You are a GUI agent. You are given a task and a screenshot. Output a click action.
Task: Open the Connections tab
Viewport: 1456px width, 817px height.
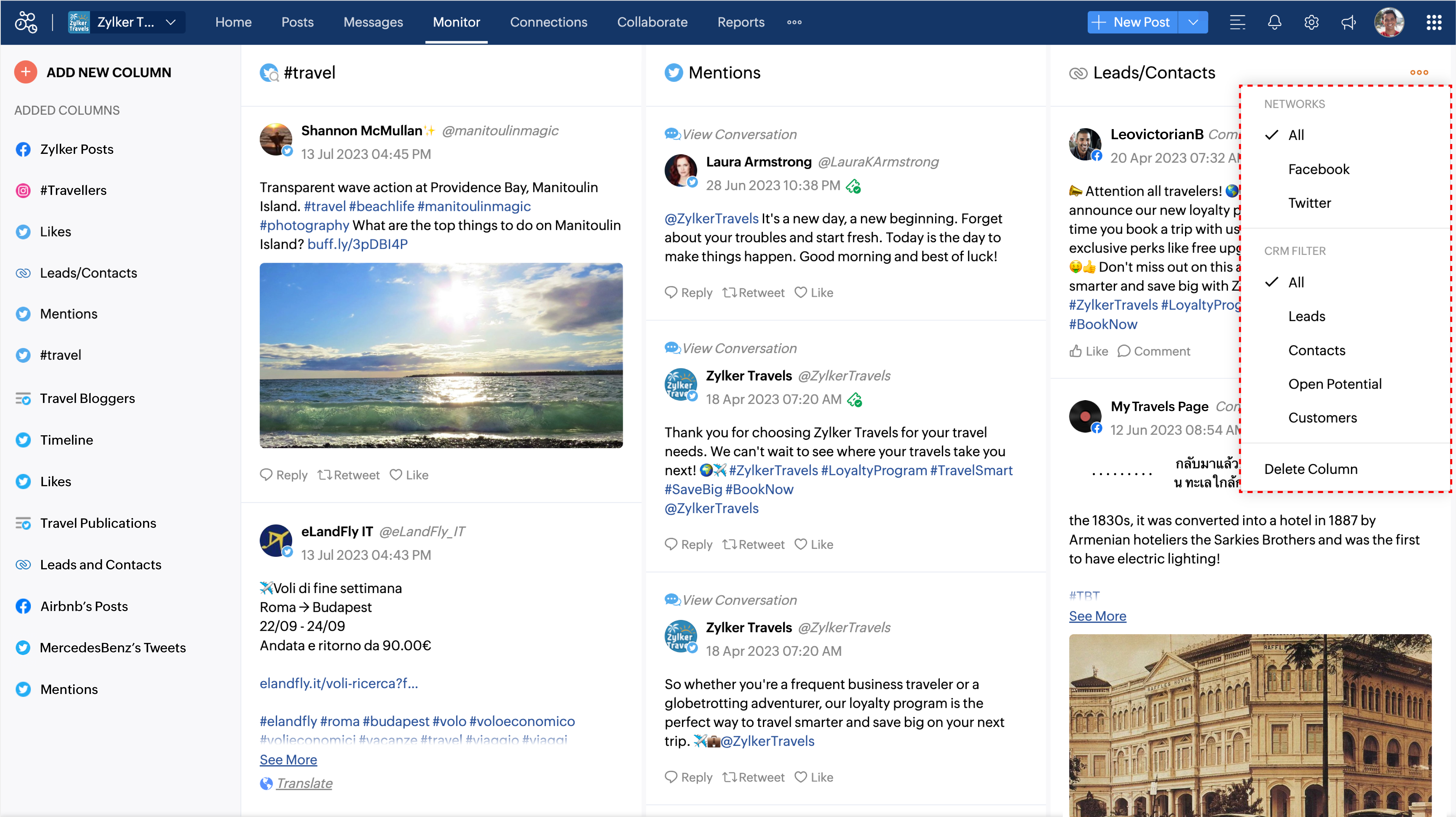click(548, 22)
